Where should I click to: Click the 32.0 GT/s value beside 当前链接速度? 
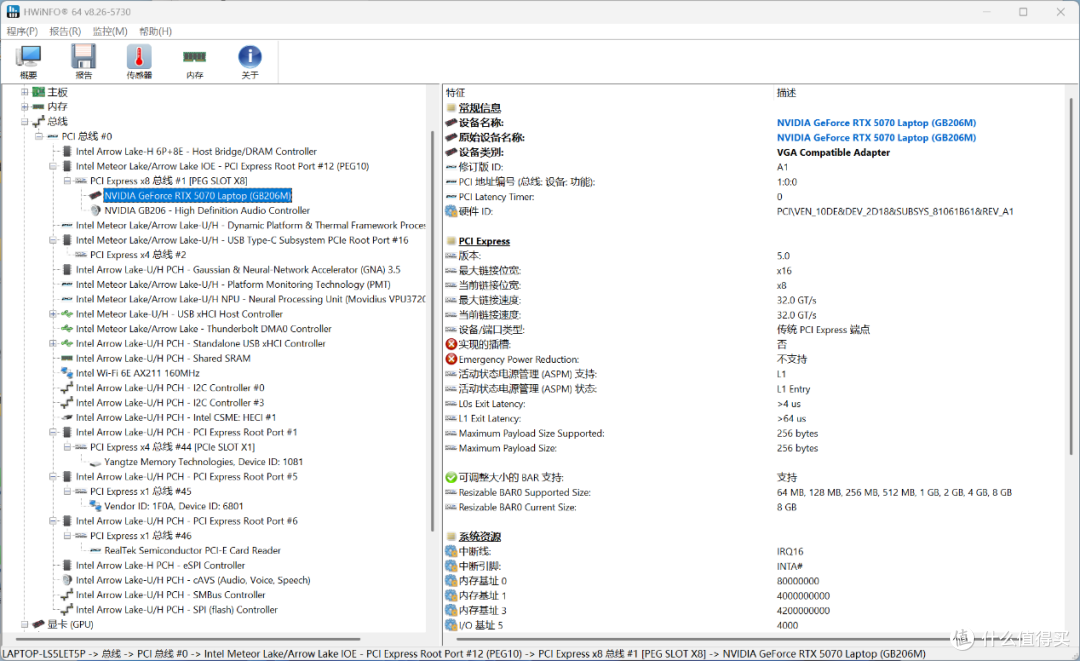(796, 315)
